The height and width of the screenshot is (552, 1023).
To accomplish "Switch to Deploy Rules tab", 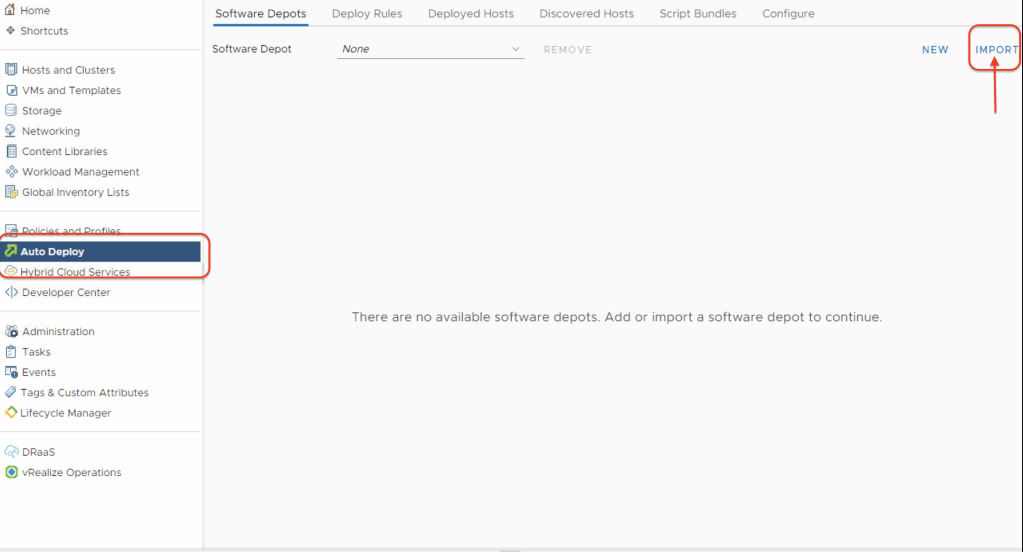I will [367, 14].
